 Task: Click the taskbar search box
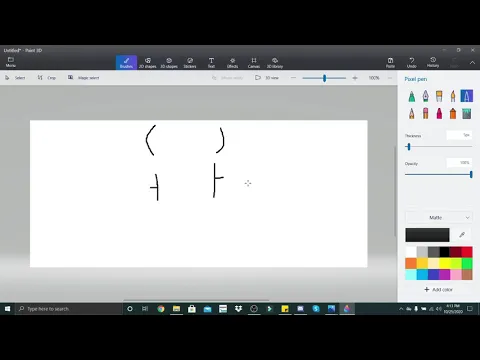pos(69,309)
